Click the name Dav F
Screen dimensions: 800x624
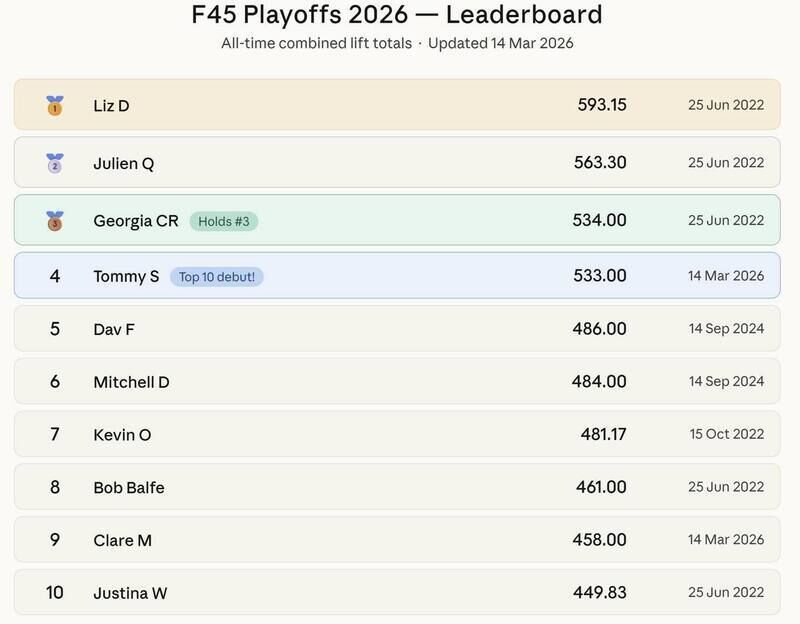click(114, 329)
